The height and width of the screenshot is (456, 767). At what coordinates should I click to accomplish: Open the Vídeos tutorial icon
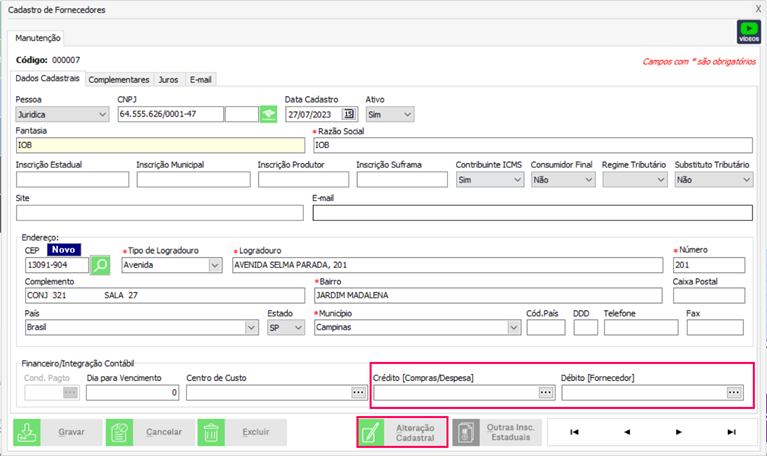click(x=748, y=31)
